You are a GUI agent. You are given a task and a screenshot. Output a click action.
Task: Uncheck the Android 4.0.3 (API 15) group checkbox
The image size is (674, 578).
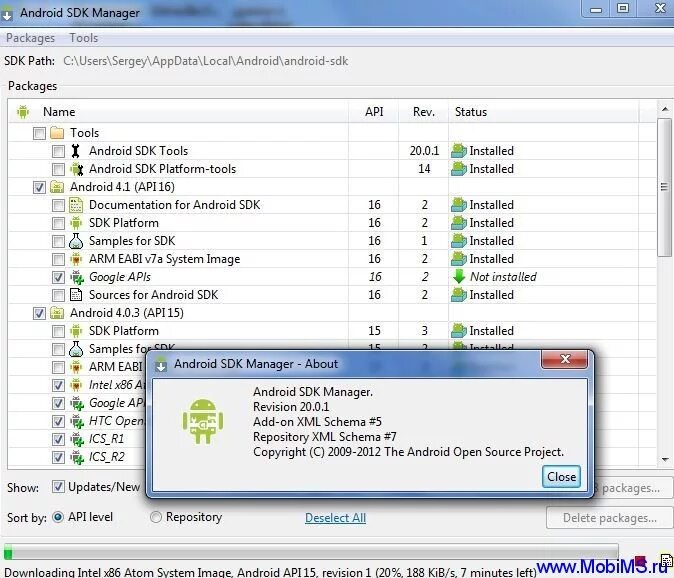point(39,313)
